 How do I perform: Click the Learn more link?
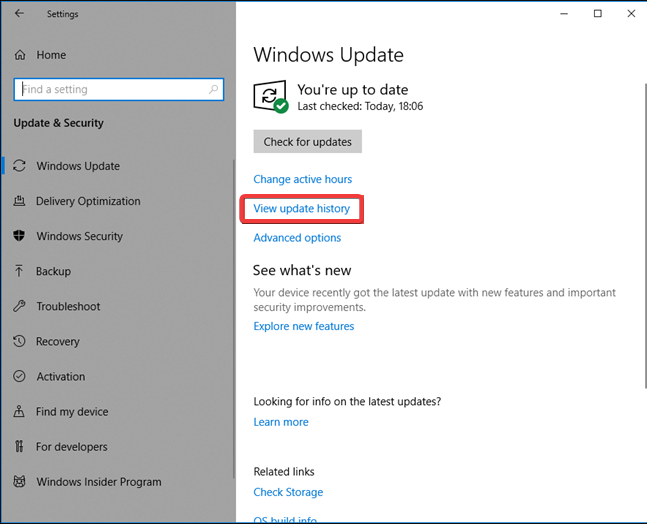click(281, 422)
